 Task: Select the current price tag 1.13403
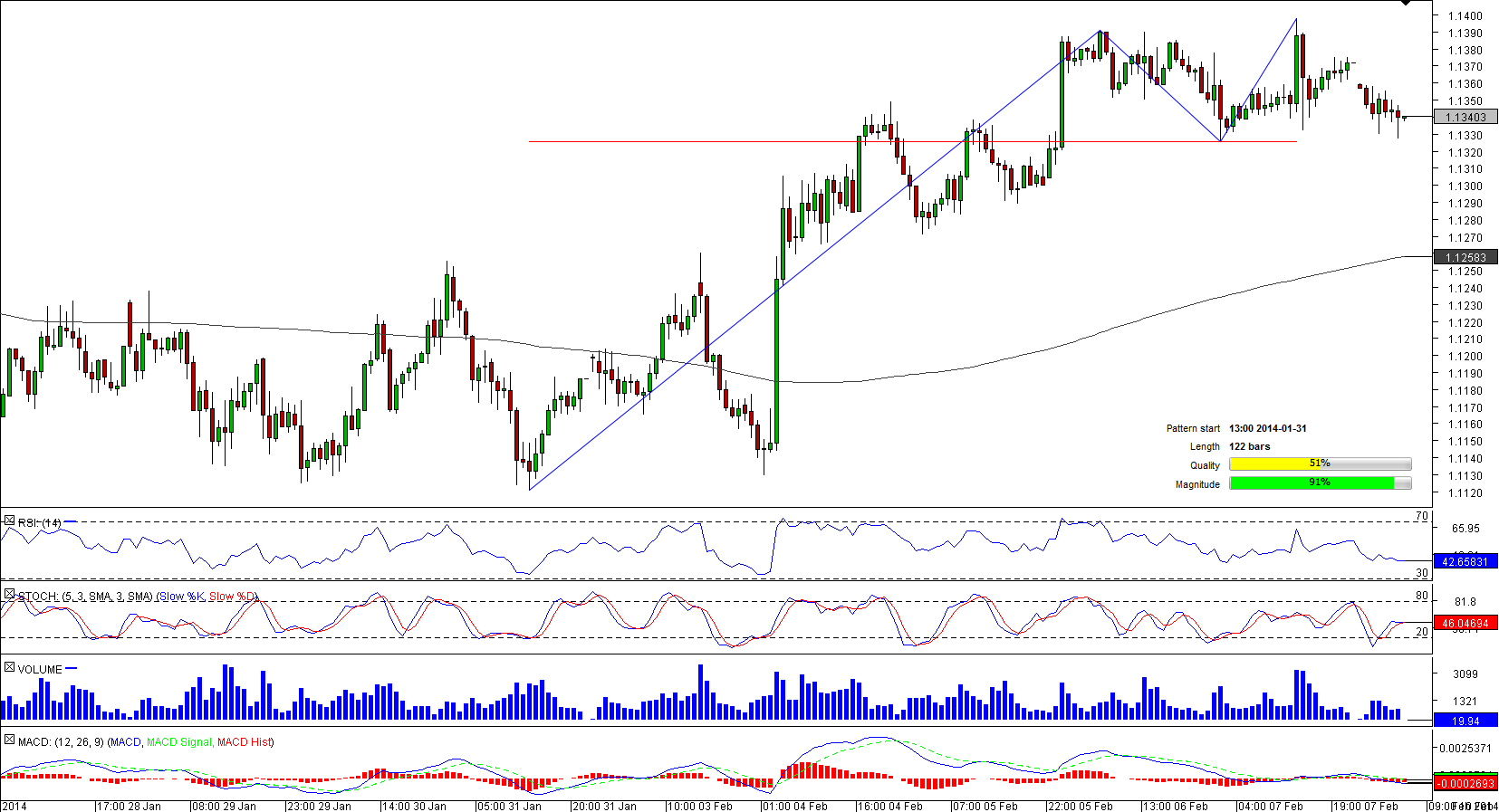tap(1465, 118)
